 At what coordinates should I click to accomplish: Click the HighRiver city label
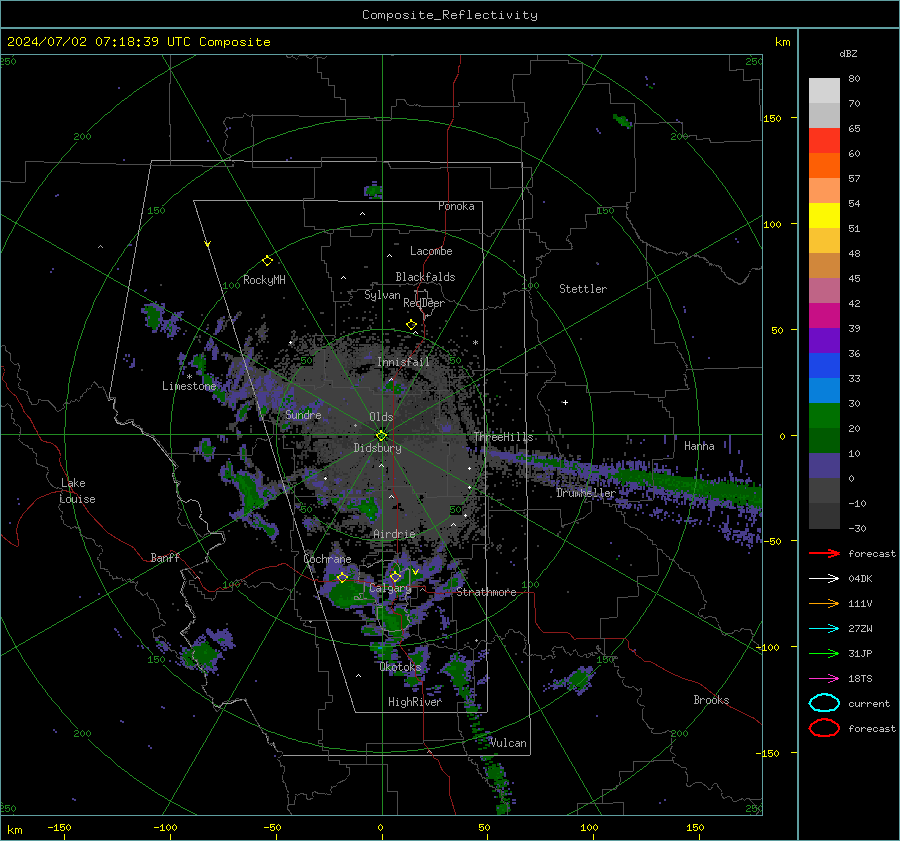coord(415,702)
